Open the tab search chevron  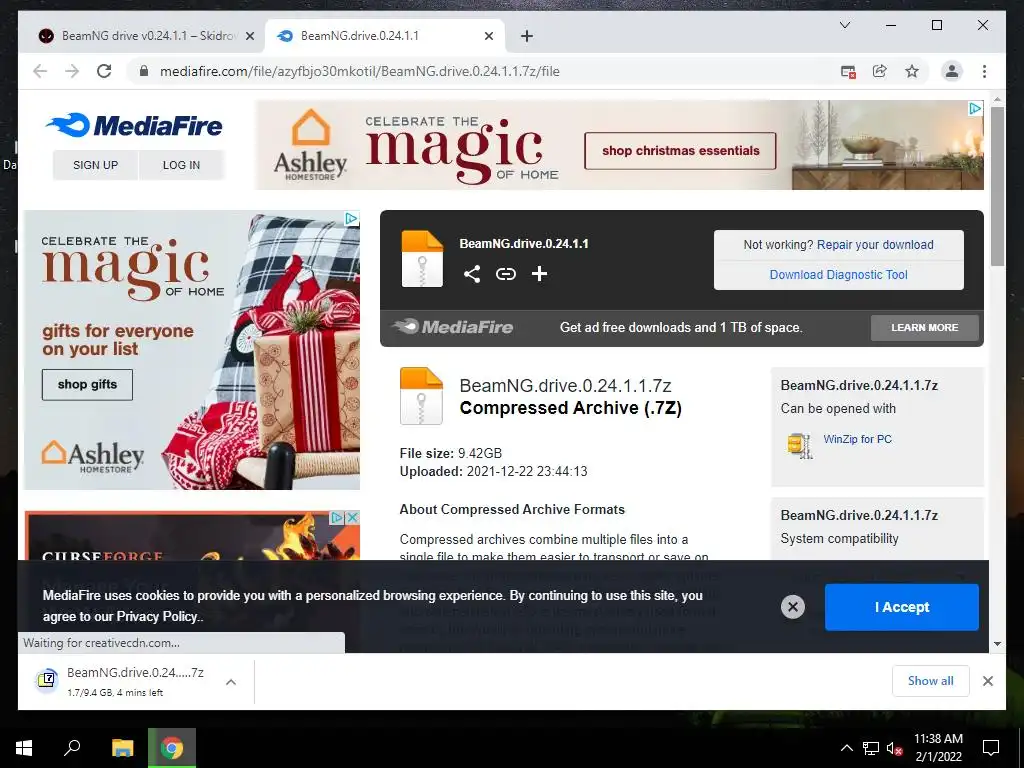[x=844, y=25]
